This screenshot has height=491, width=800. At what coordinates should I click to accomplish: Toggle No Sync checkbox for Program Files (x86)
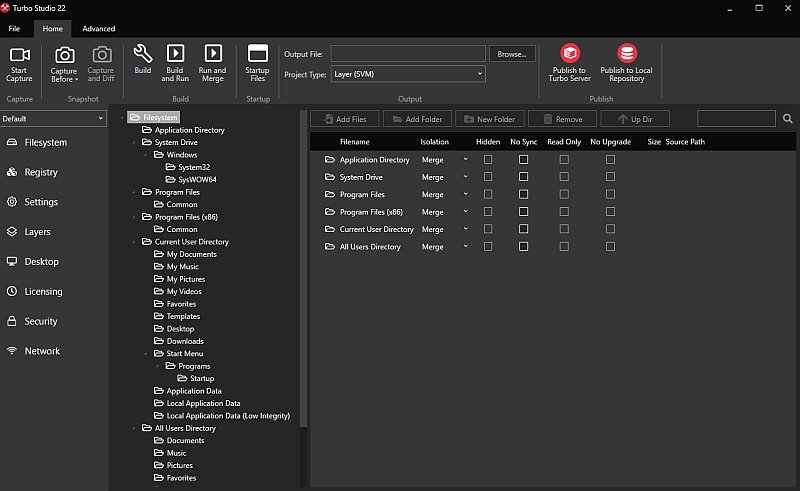click(523, 212)
